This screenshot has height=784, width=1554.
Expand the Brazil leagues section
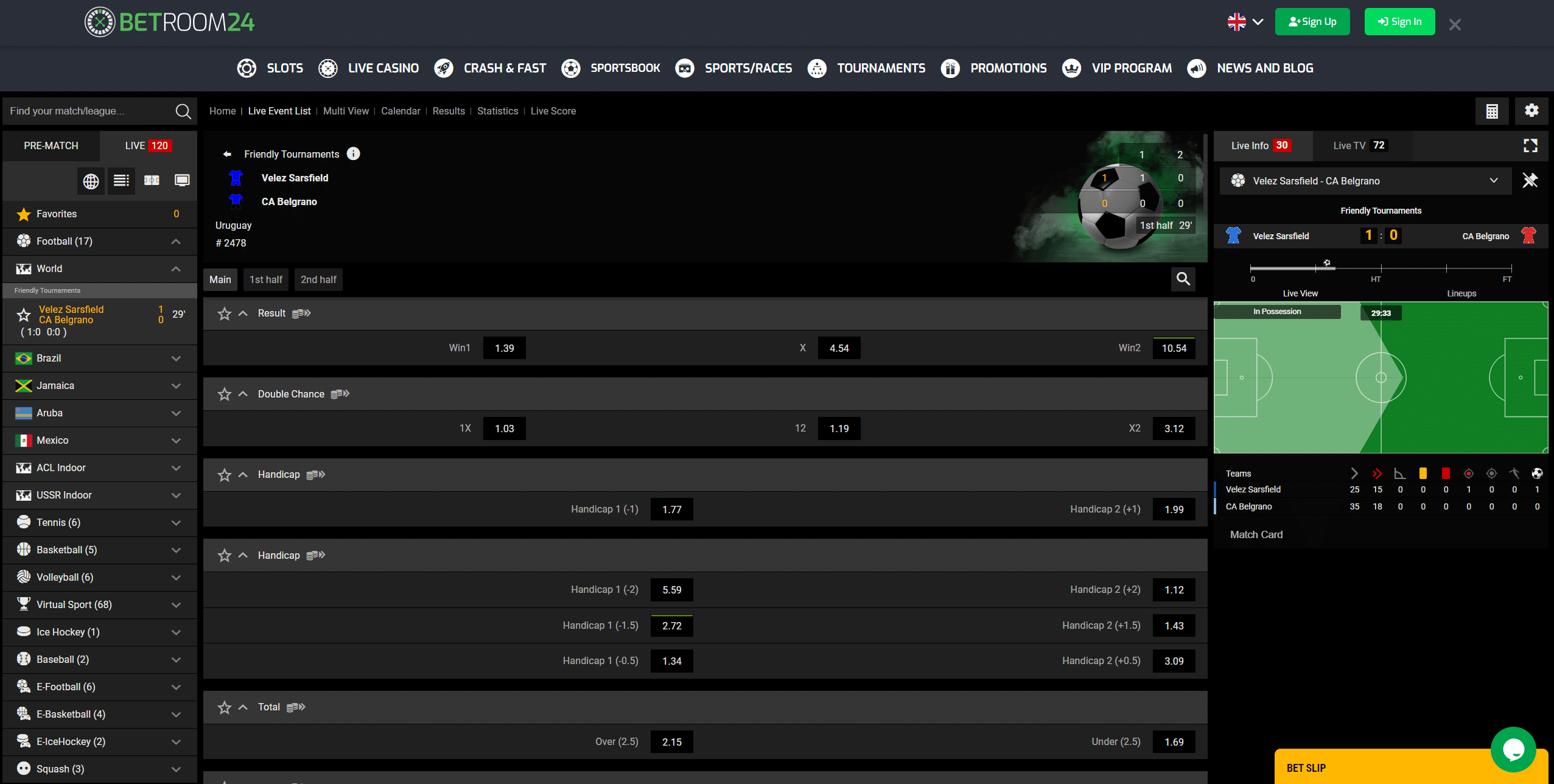click(175, 359)
